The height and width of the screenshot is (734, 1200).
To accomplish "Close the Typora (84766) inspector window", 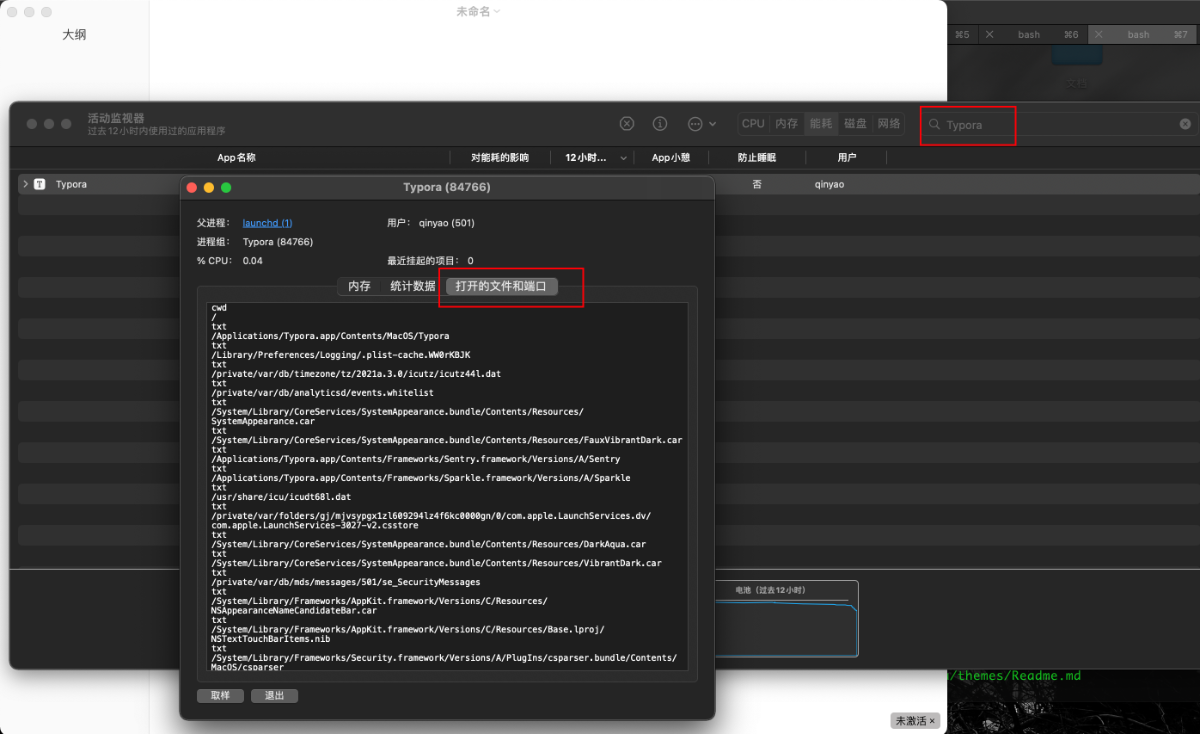I will pyautogui.click(x=192, y=187).
